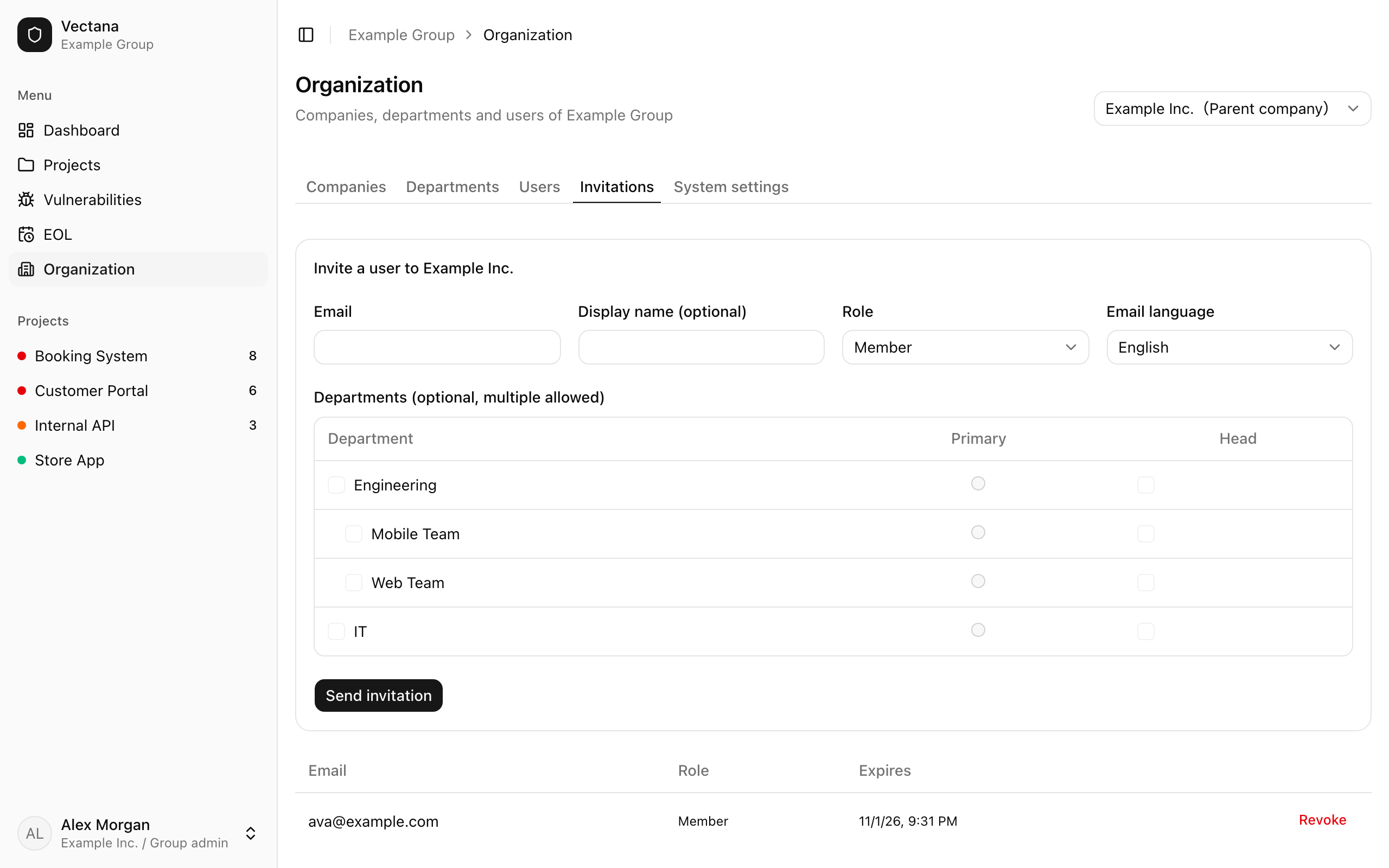Open Example Group breadcrumb link
The width and height of the screenshot is (1389, 868).
[x=401, y=35]
